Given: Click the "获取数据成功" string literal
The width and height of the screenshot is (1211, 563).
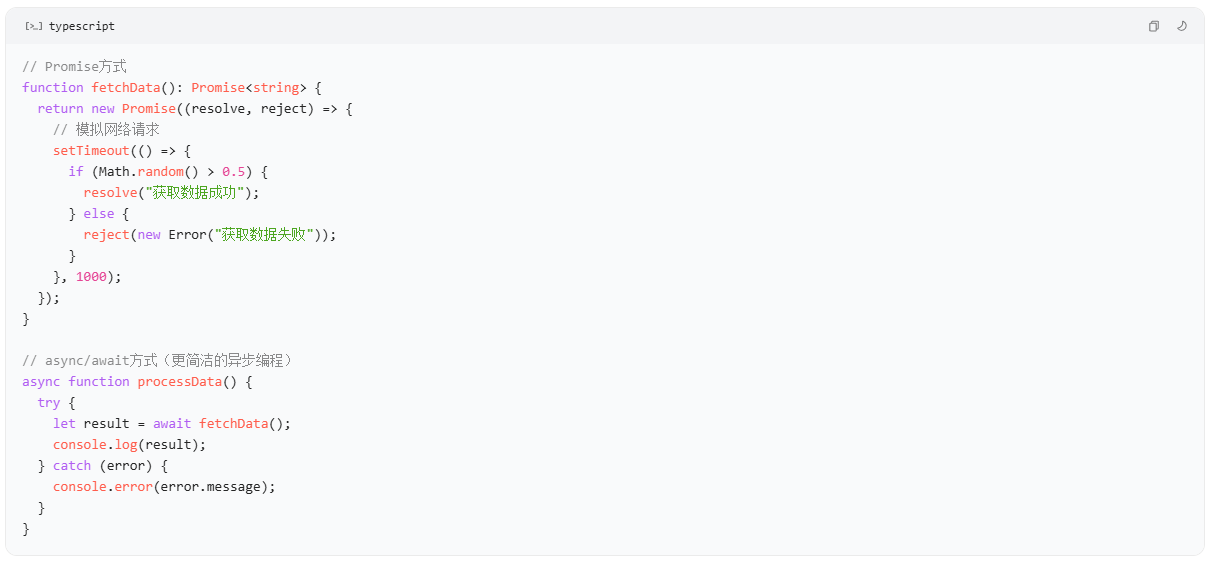Looking at the screenshot, I should pyautogui.click(x=195, y=192).
